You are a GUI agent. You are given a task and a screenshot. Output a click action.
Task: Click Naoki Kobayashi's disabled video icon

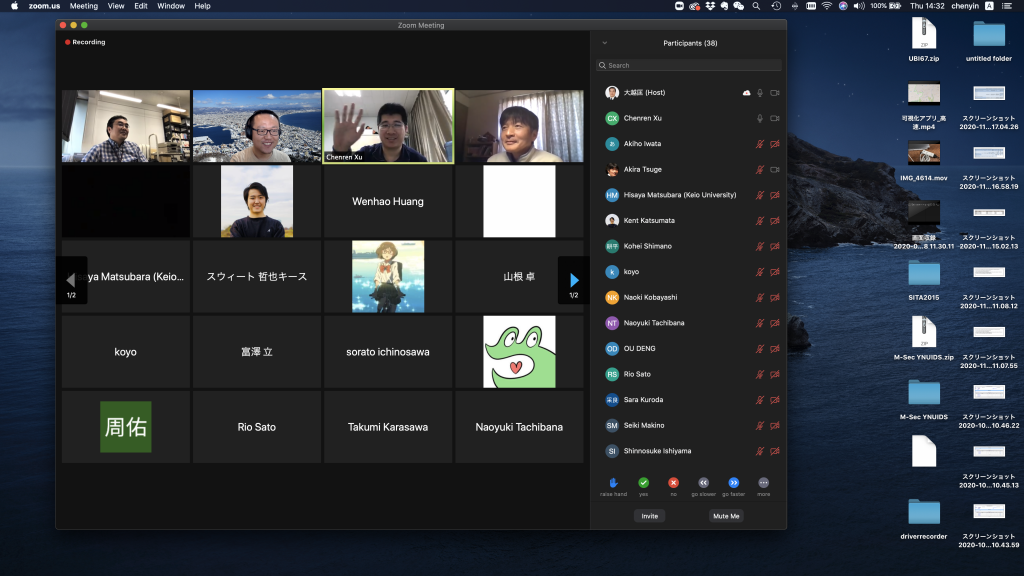pyautogui.click(x=775, y=297)
